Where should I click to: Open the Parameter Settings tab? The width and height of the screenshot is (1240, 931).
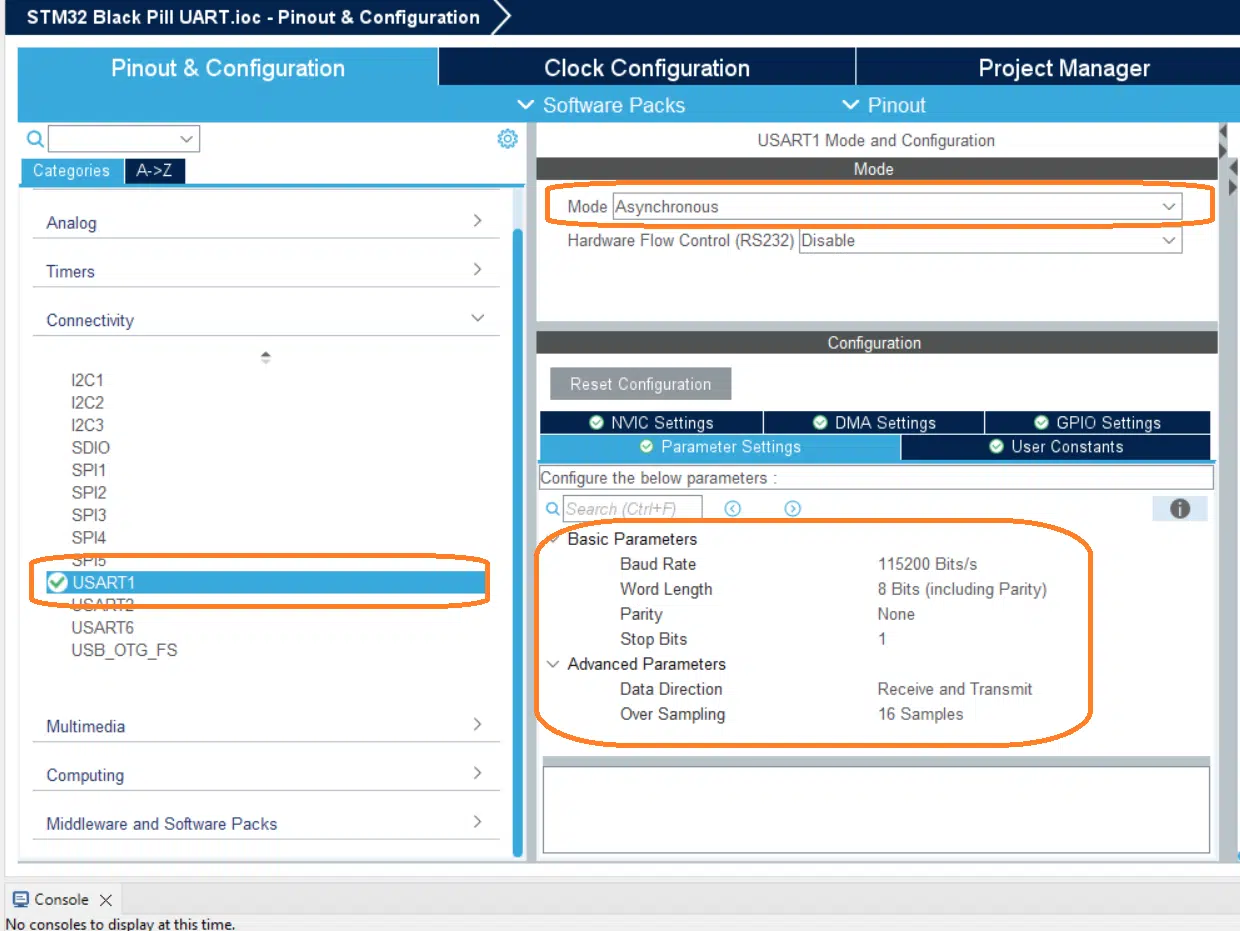click(x=720, y=447)
